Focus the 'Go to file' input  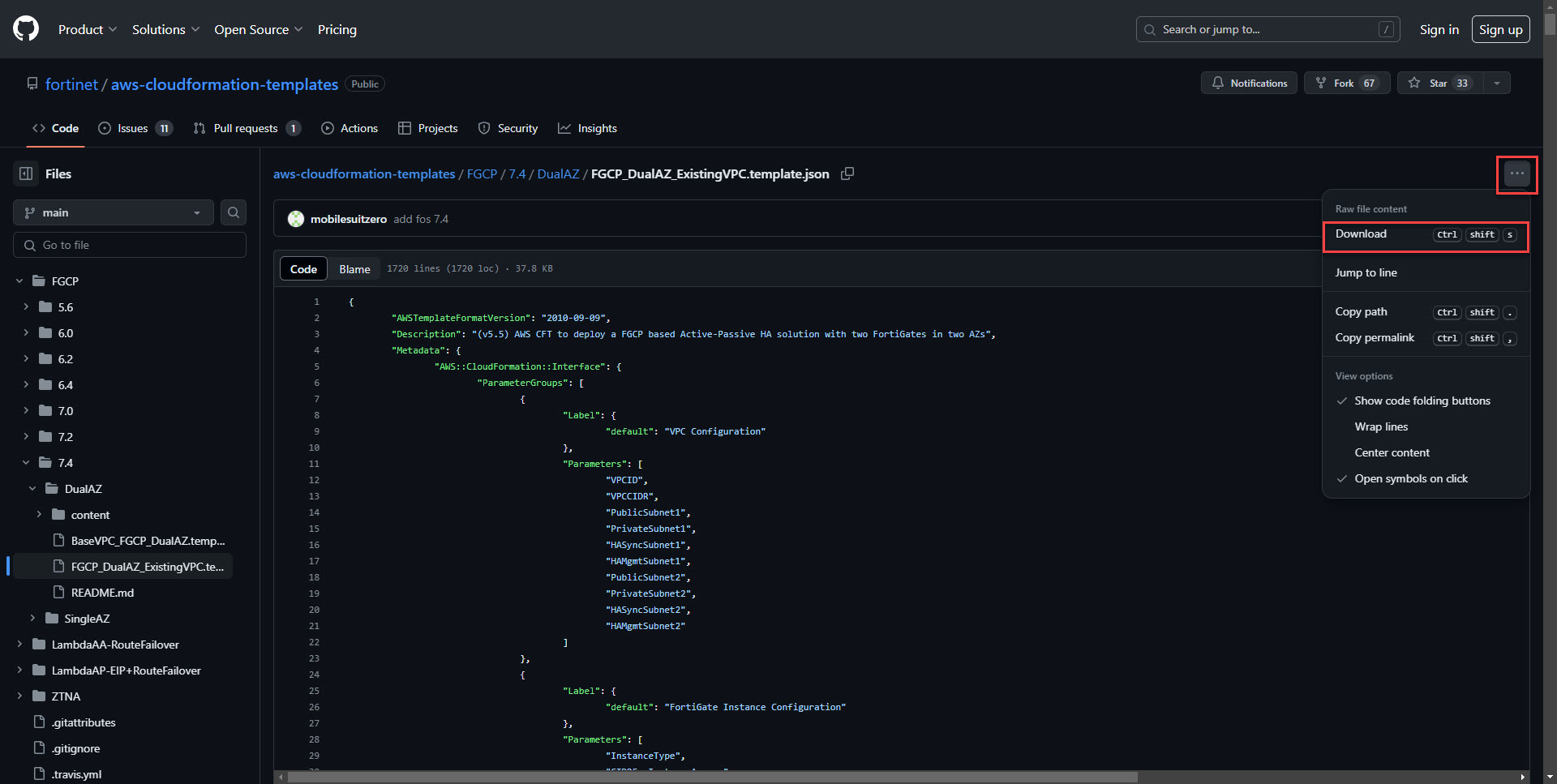point(130,245)
